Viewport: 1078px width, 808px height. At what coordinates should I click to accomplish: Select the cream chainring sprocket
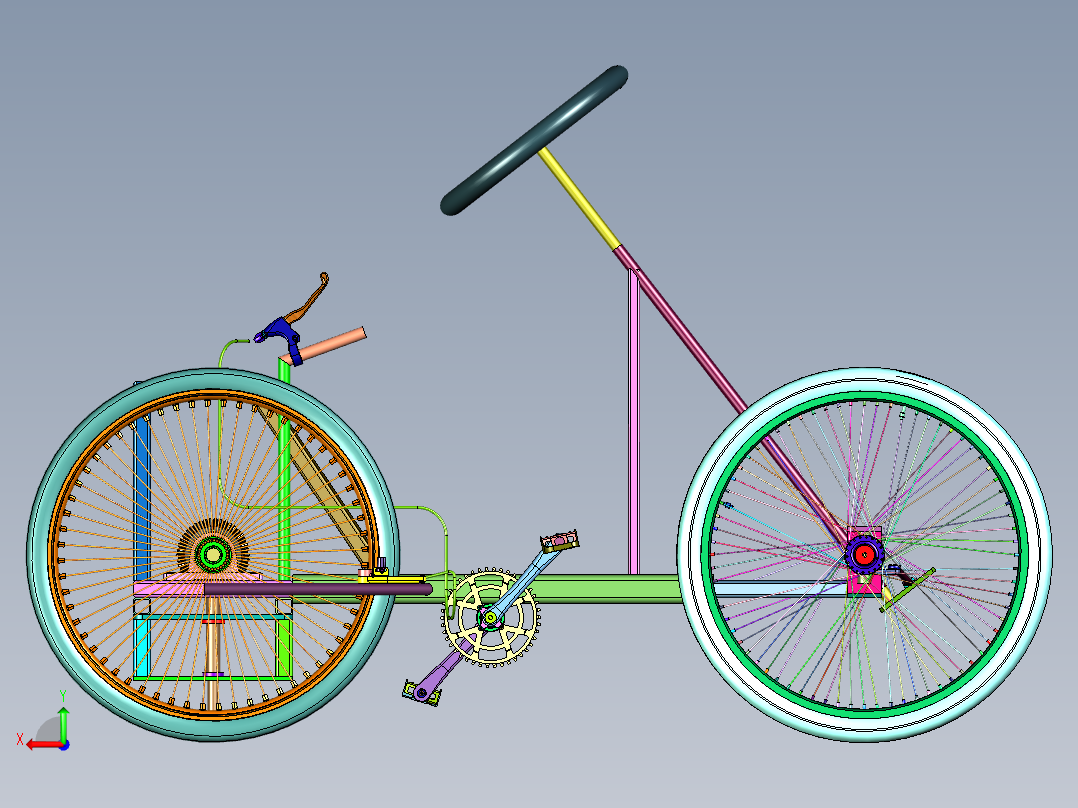491,617
